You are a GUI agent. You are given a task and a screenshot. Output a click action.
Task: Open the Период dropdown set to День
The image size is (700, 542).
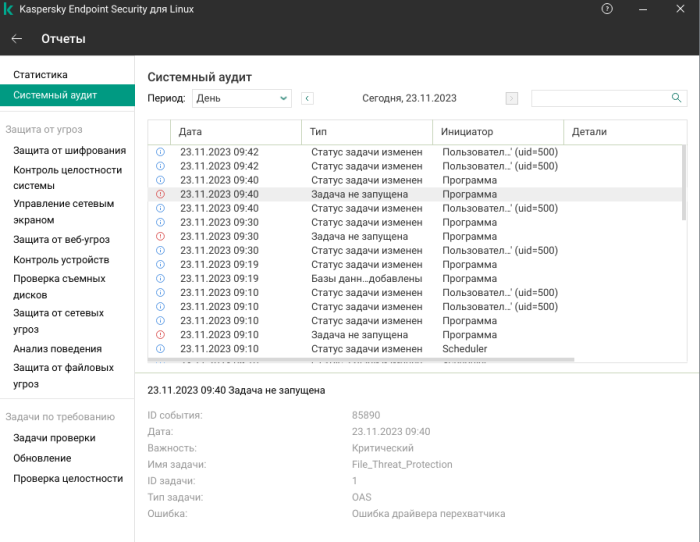click(x=240, y=98)
